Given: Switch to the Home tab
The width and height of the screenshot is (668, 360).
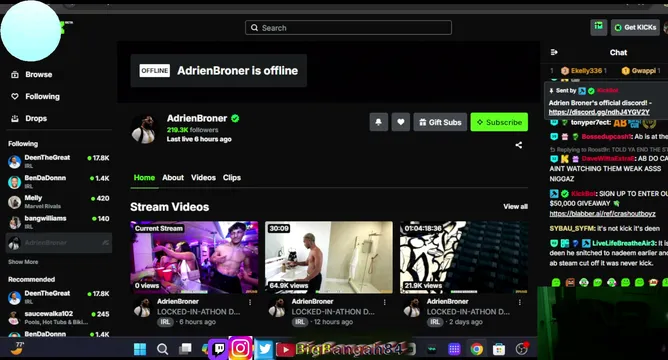Looking at the screenshot, I should coord(144,178).
